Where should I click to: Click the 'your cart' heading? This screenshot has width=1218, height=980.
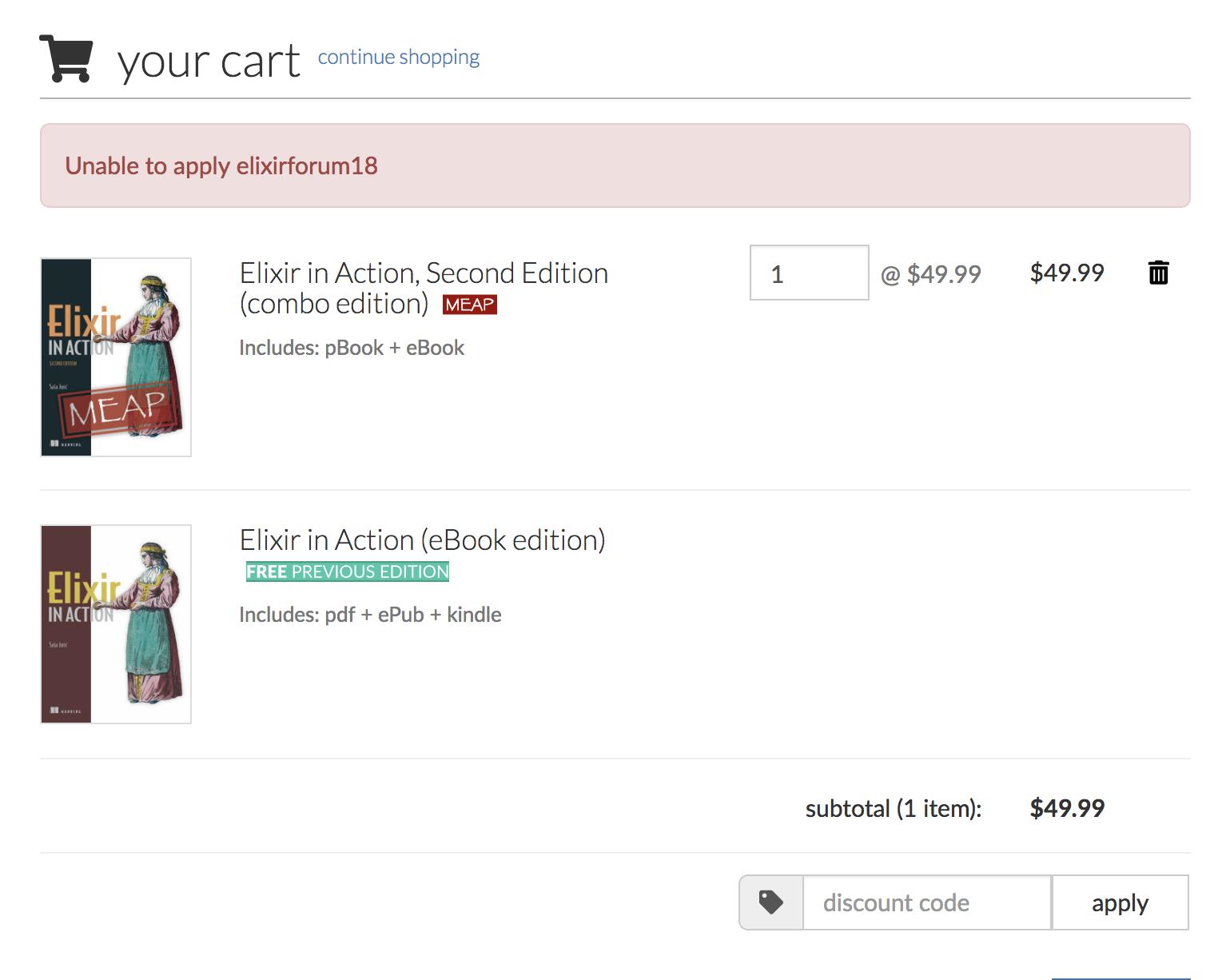click(209, 61)
